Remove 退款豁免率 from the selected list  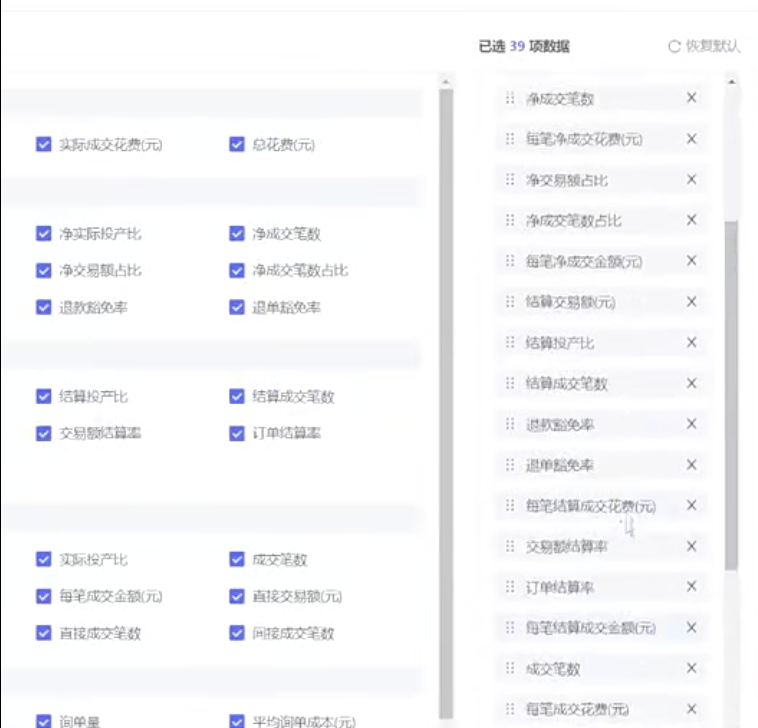pyautogui.click(x=692, y=424)
